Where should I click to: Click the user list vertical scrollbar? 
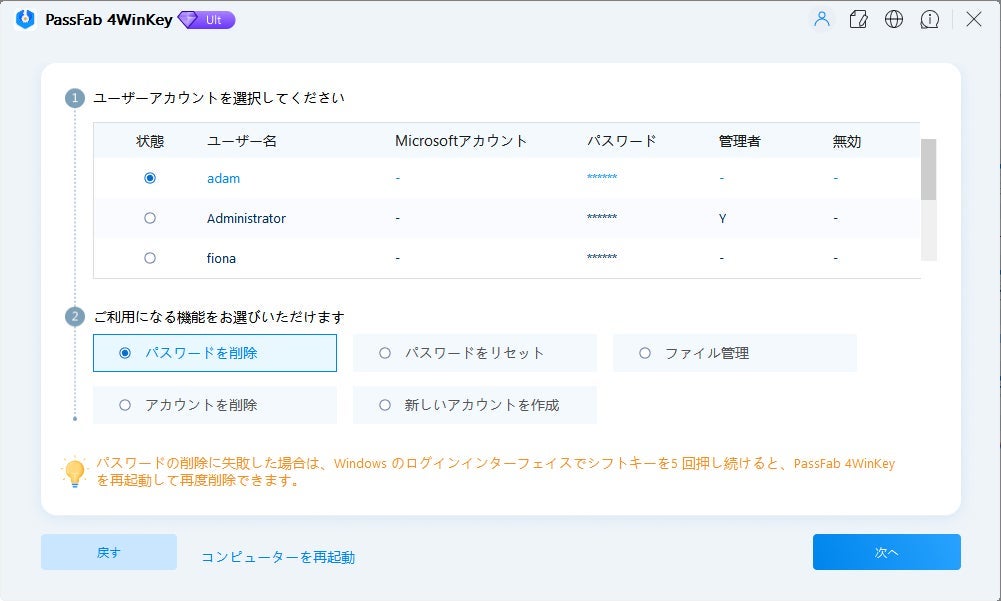tap(928, 170)
